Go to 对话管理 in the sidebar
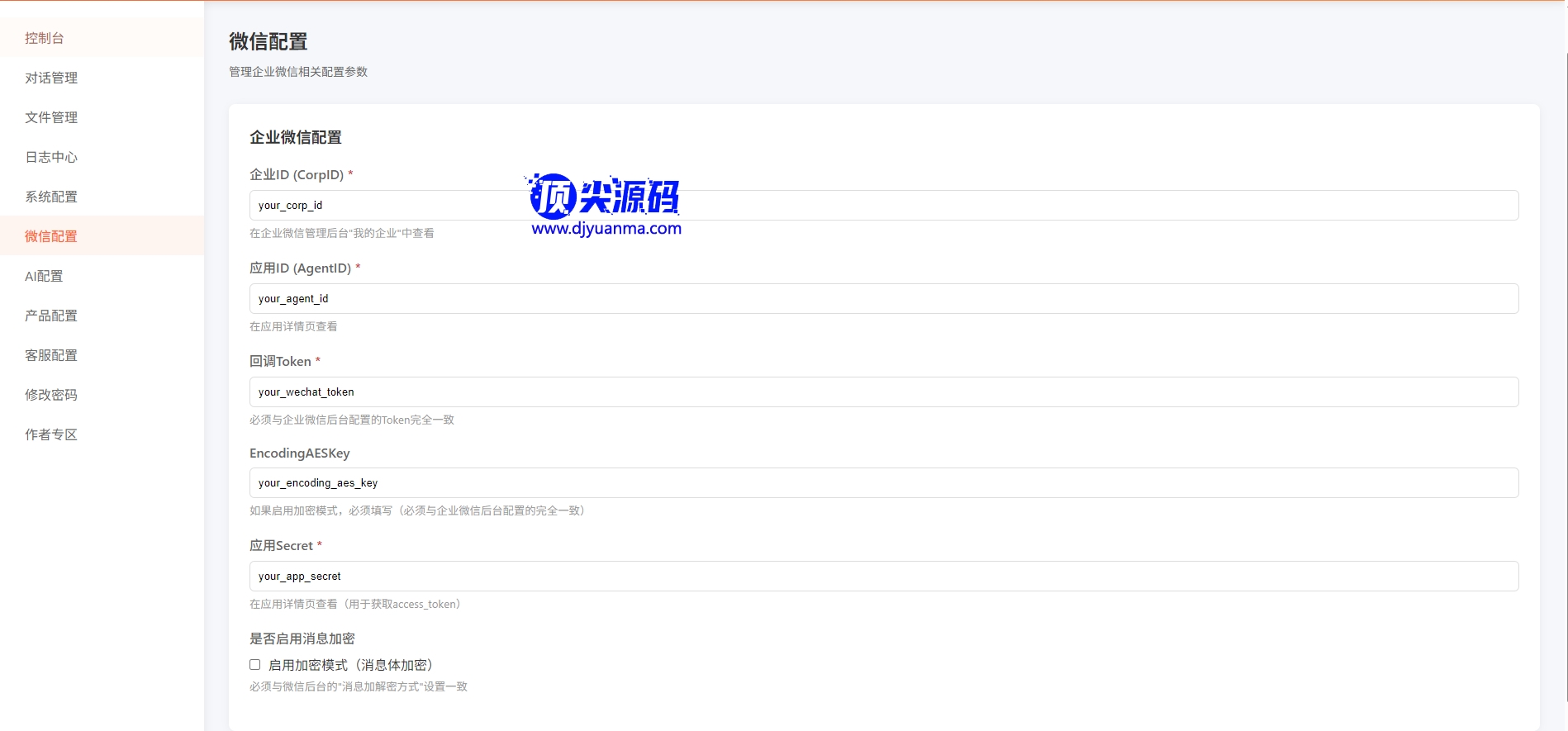 click(51, 78)
